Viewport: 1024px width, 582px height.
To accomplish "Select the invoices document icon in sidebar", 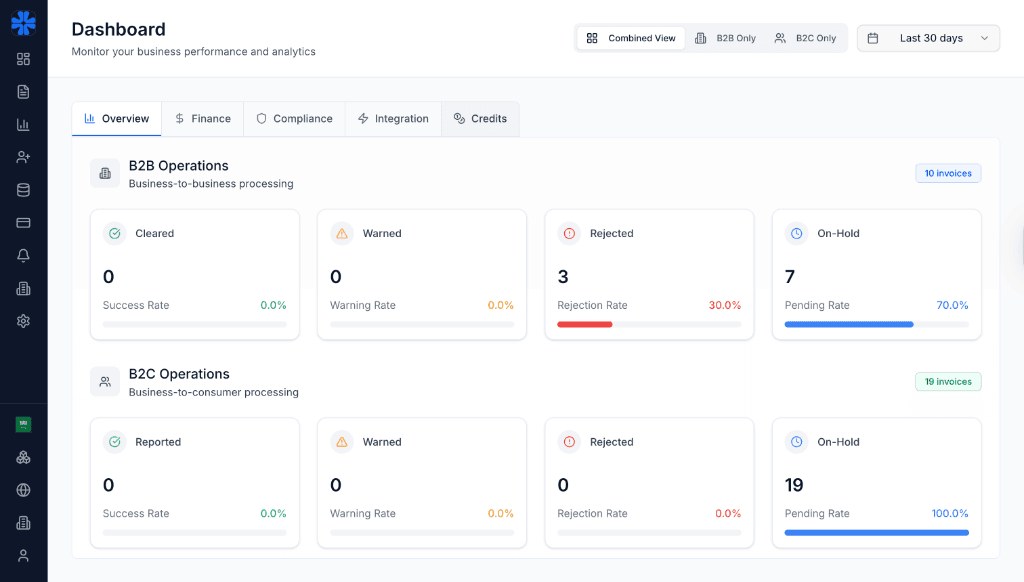I will (23, 90).
